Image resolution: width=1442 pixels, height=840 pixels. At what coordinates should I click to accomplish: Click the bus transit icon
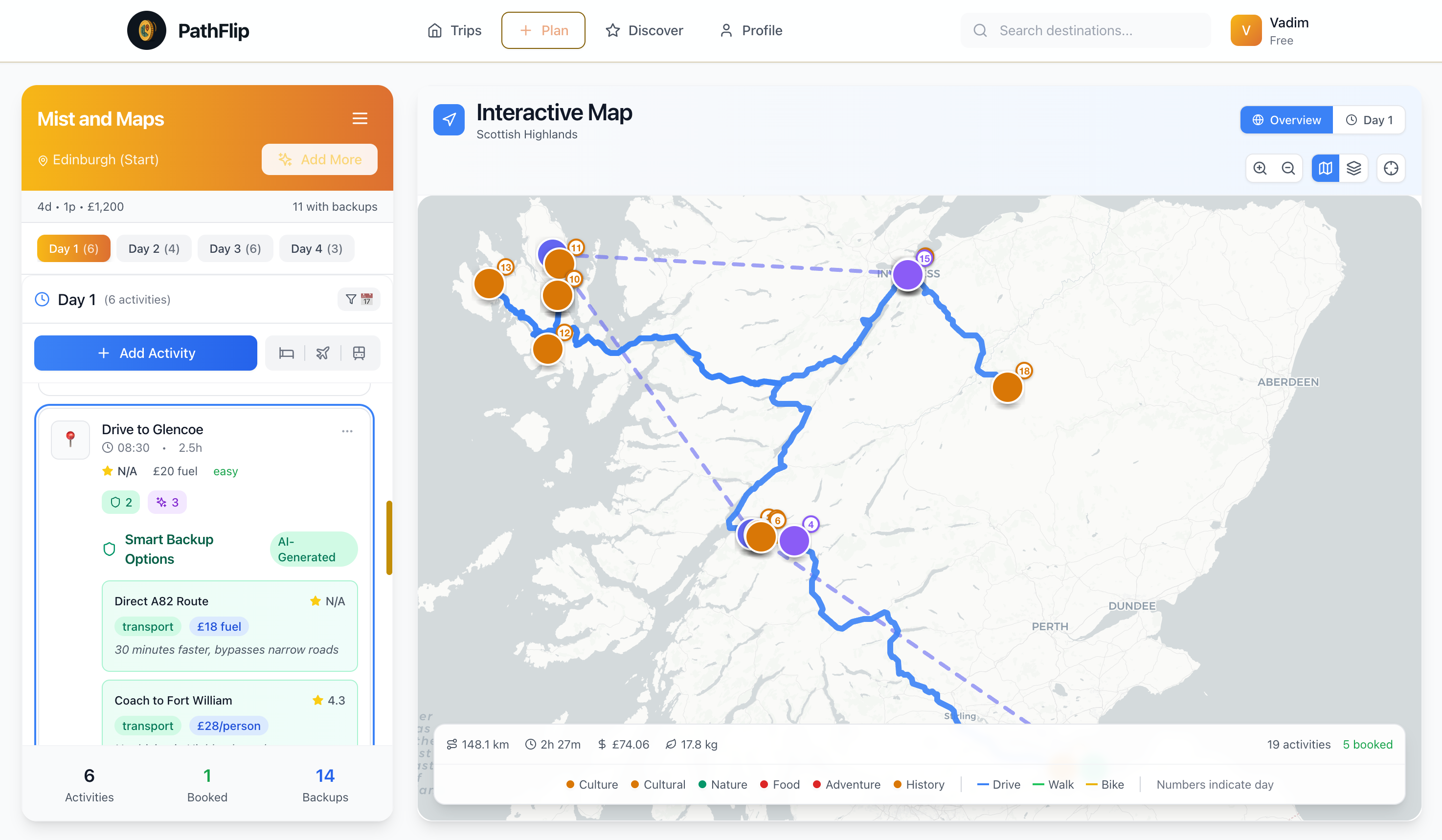[x=359, y=354]
